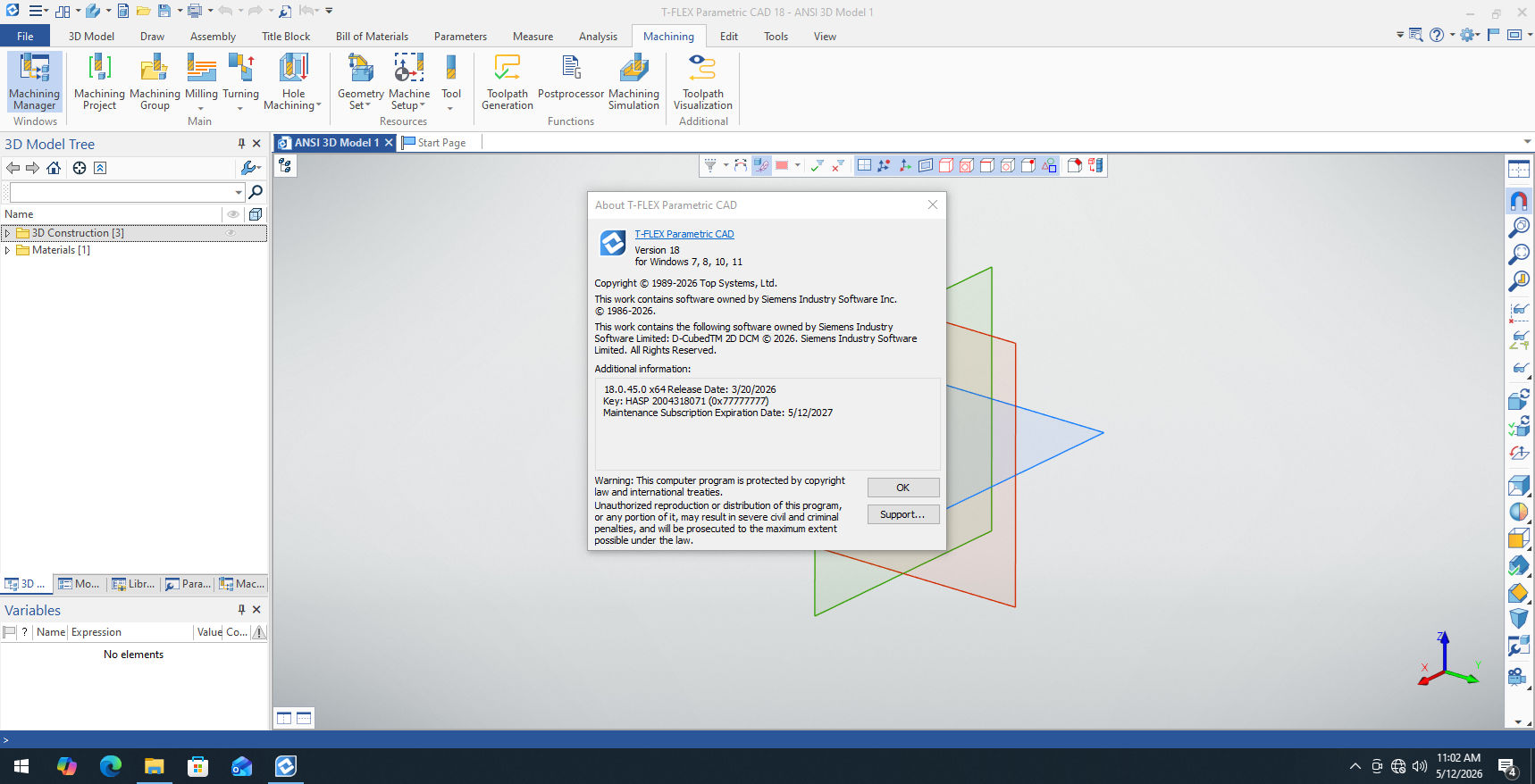
Task: Open the model tree search dropdown
Action: coord(239,192)
